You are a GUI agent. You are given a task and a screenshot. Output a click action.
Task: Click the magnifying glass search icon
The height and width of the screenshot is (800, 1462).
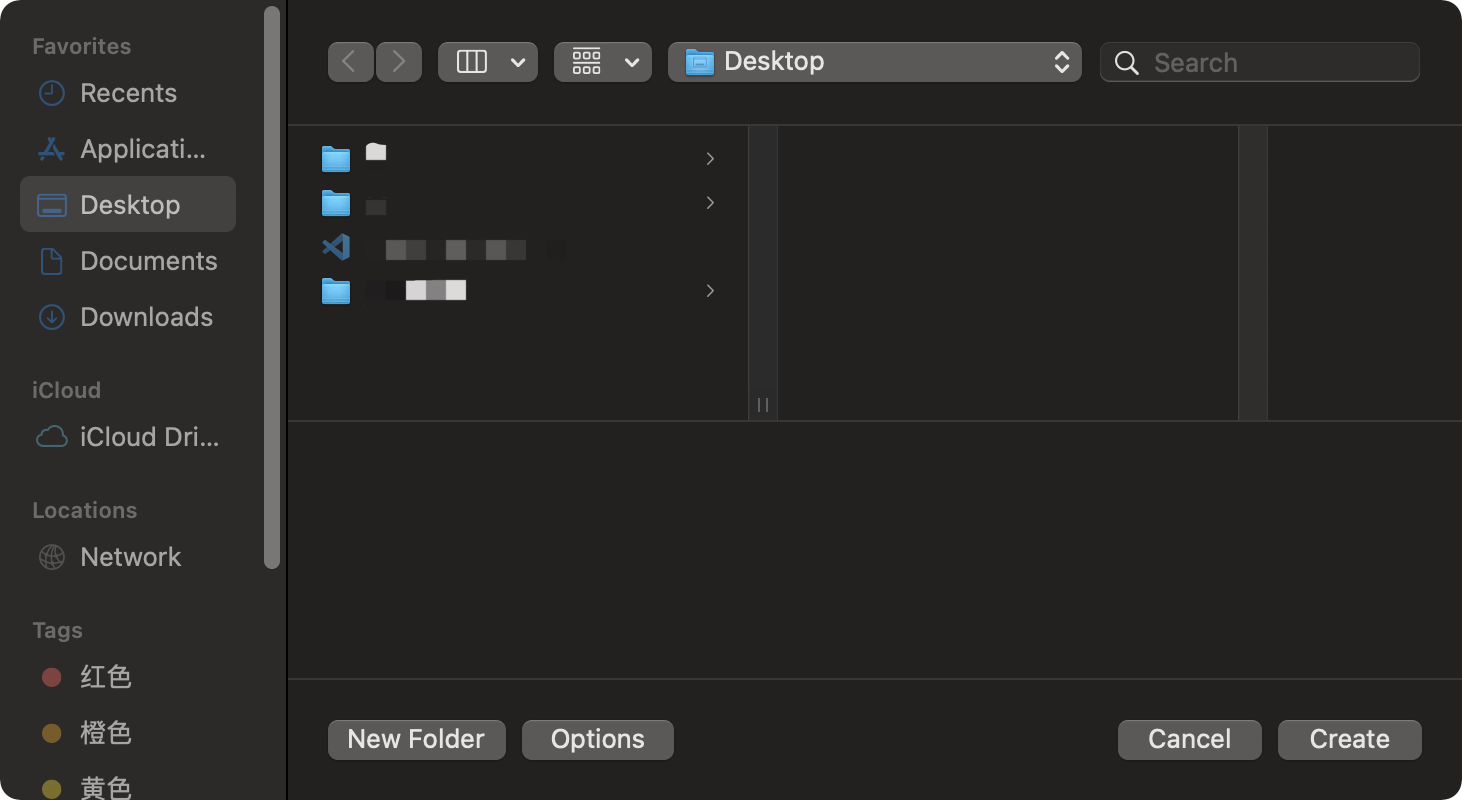[1127, 63]
